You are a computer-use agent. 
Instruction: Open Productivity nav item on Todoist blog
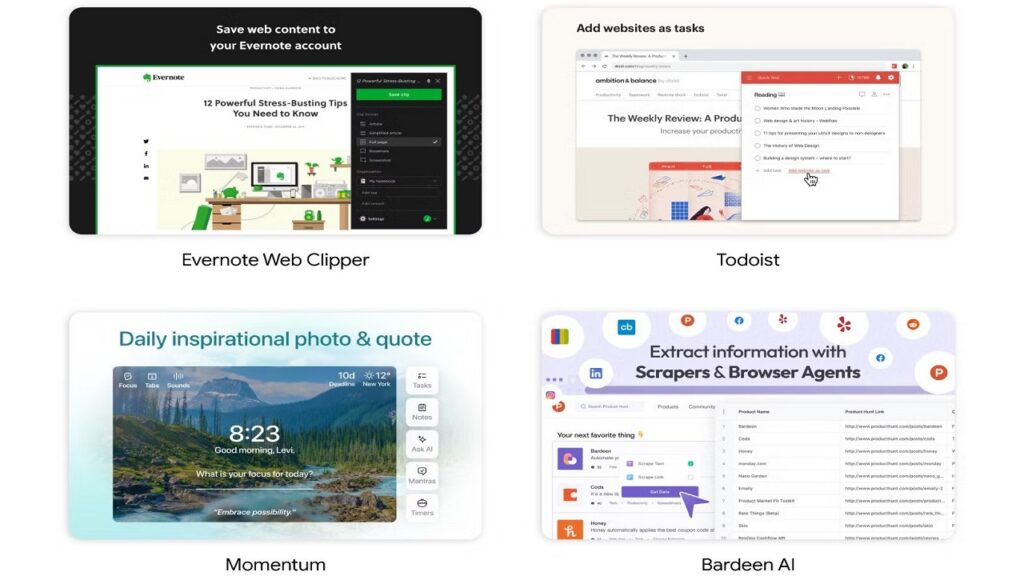[608, 95]
